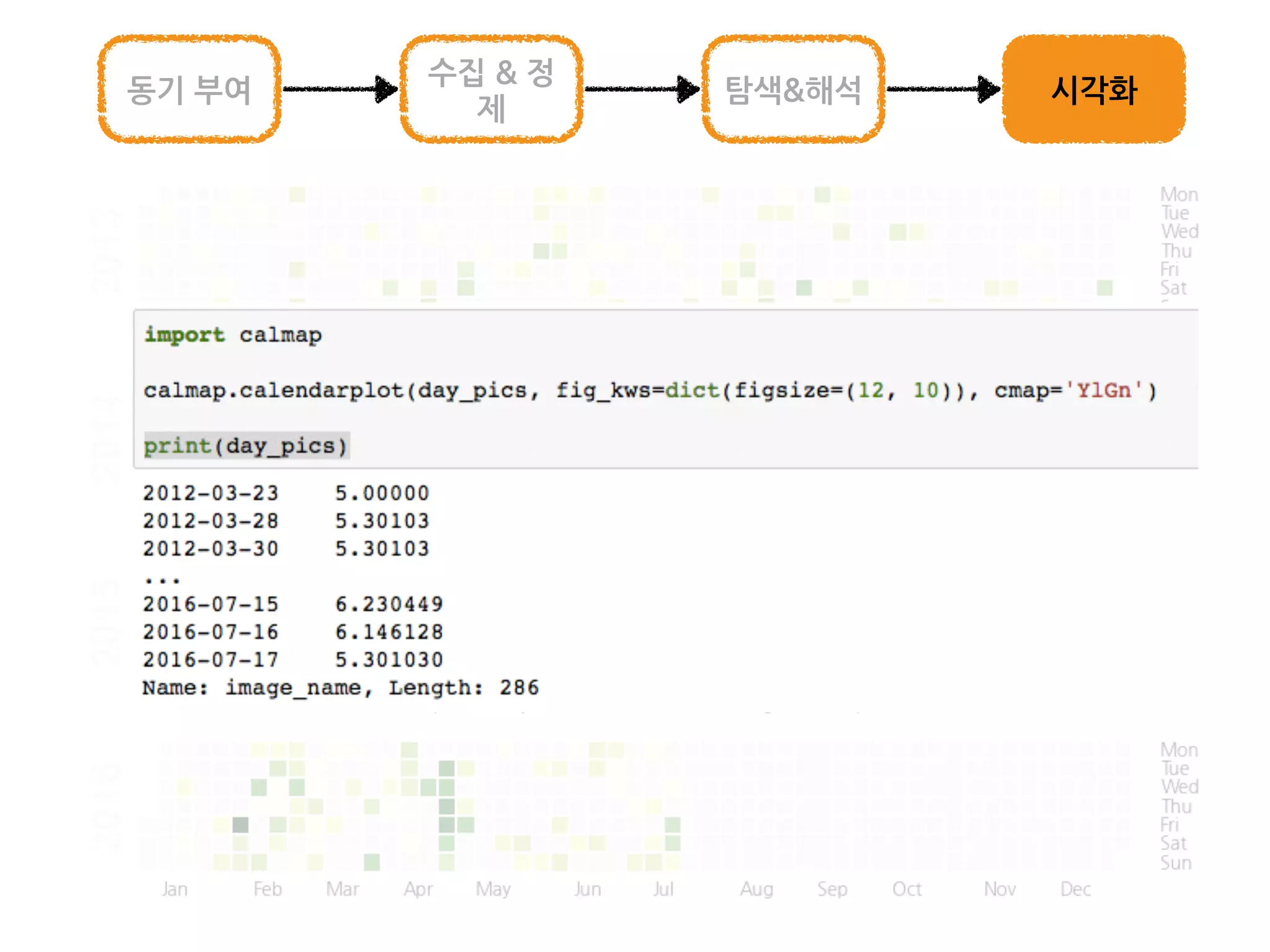
Task: Click arrow pointing to 탐색&해석 box
Action: click(x=642, y=89)
